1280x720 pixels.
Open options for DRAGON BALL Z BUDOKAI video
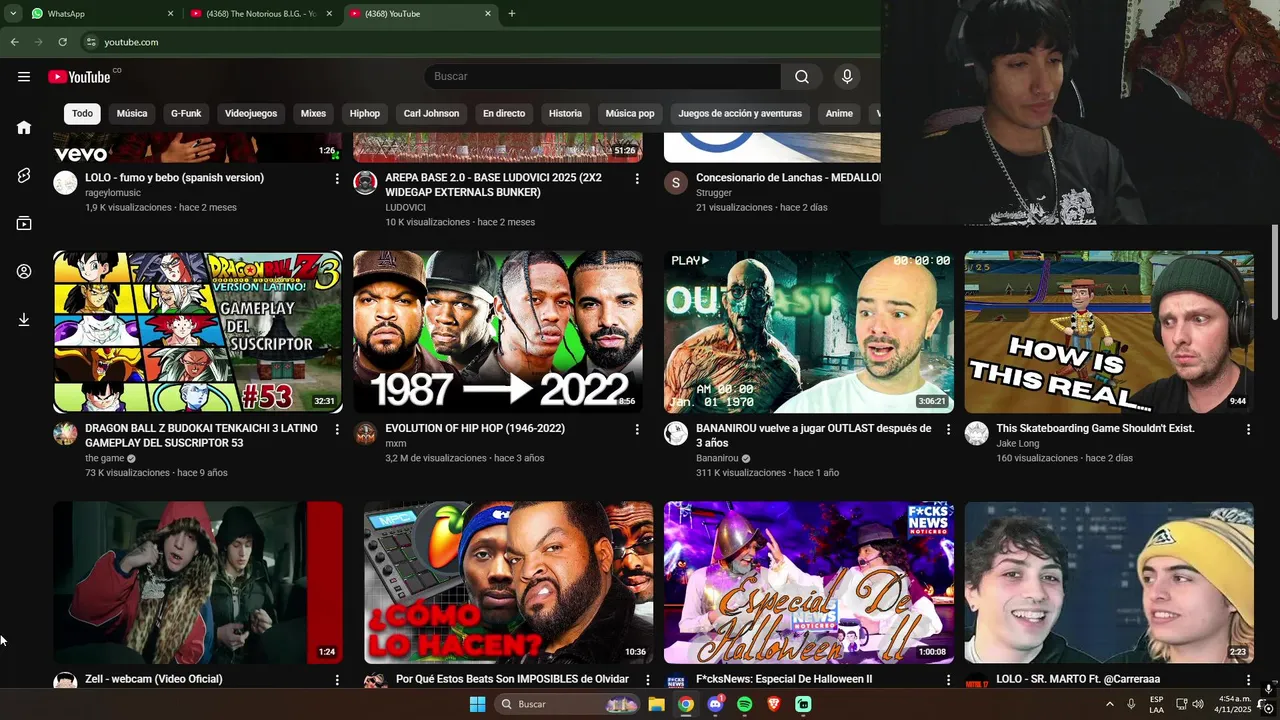tap(337, 430)
